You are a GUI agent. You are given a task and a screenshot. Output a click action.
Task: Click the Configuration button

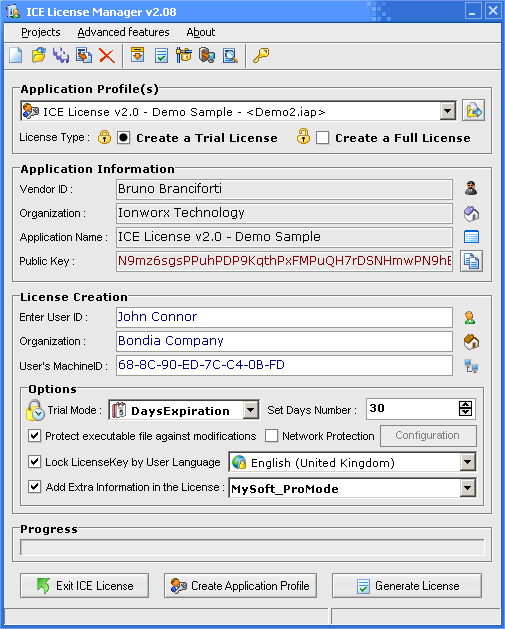(428, 436)
